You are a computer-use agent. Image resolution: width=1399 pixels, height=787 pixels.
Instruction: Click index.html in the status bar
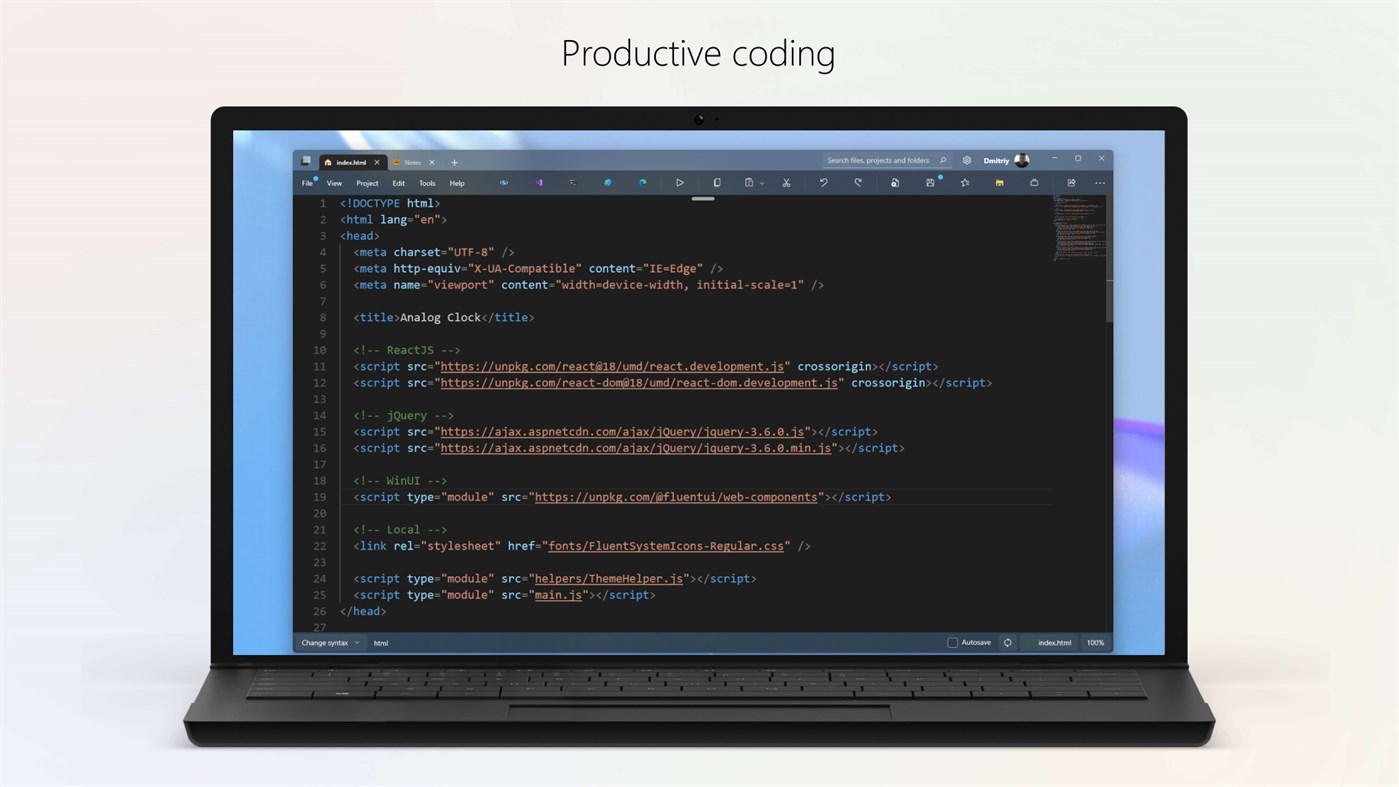1054,642
